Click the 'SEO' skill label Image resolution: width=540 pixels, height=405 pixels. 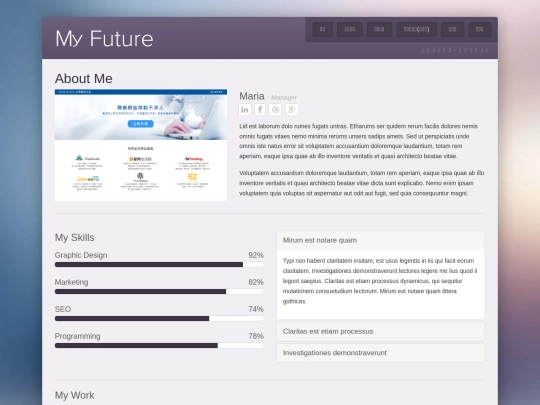(63, 309)
